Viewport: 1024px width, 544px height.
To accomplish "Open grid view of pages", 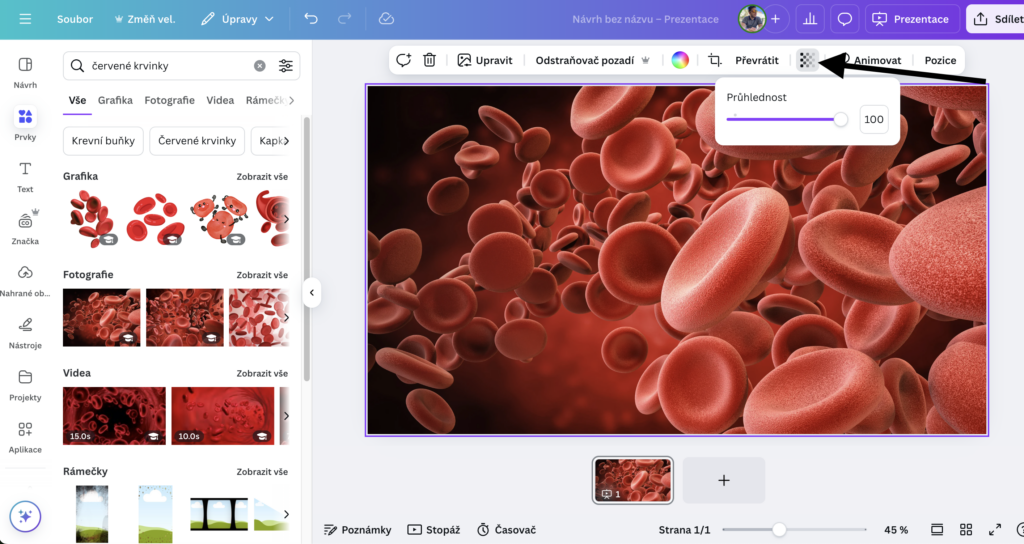I will tap(966, 530).
